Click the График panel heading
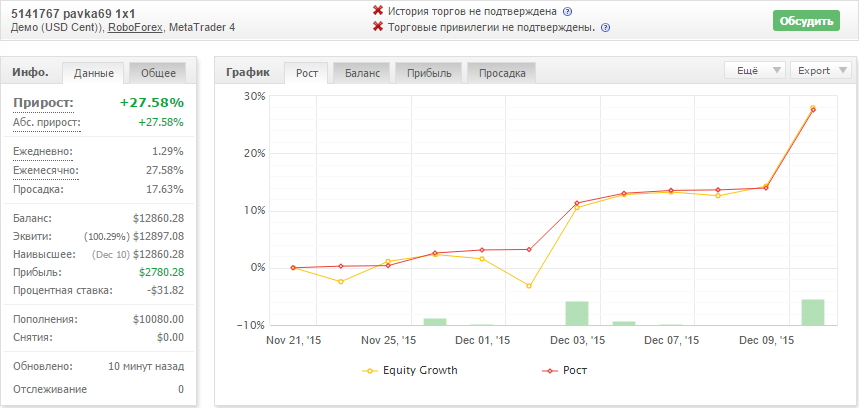 (x=248, y=72)
